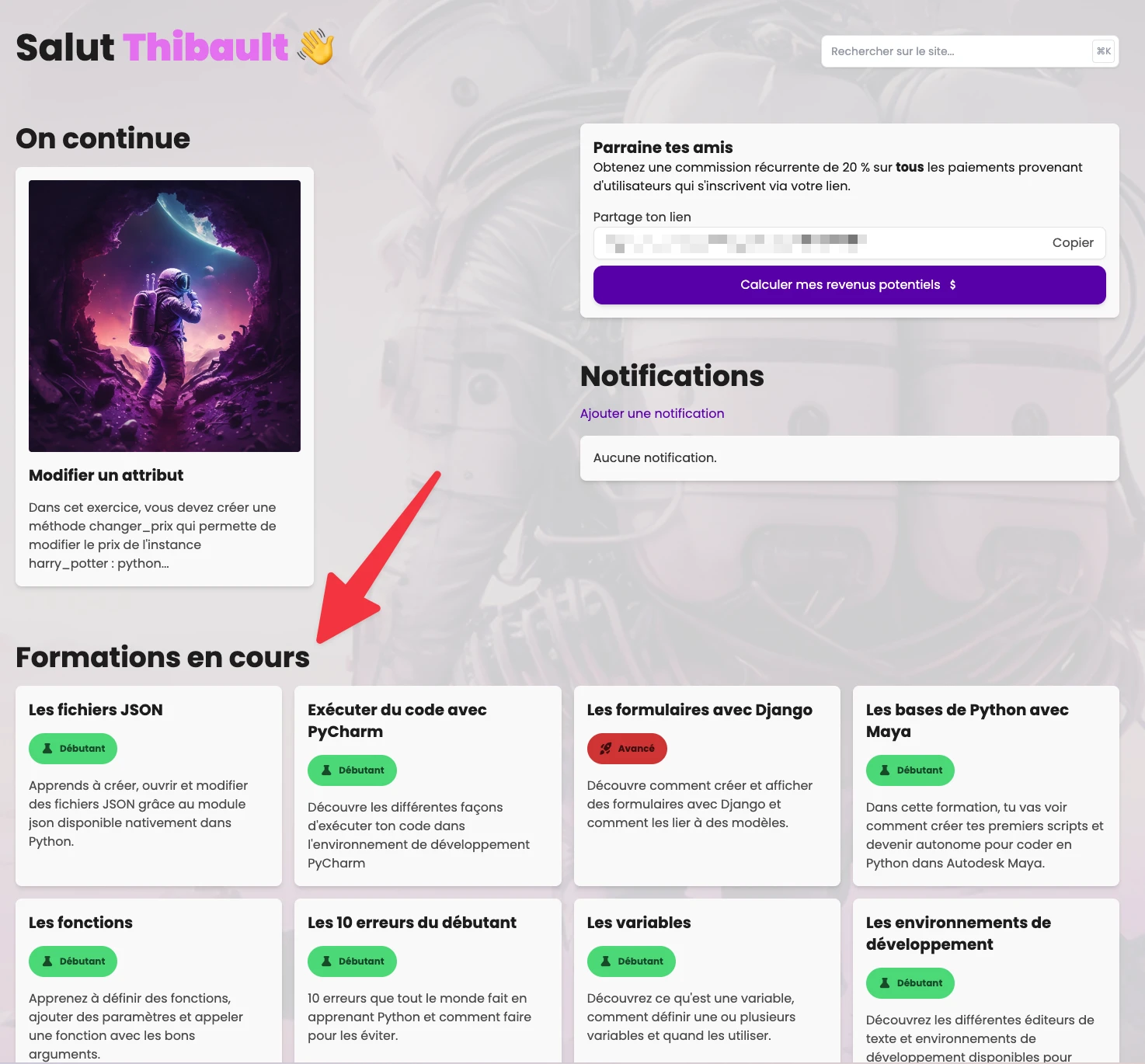Image resolution: width=1145 pixels, height=1064 pixels.
Task: Open Les environnements de développement course
Action: [x=958, y=933]
